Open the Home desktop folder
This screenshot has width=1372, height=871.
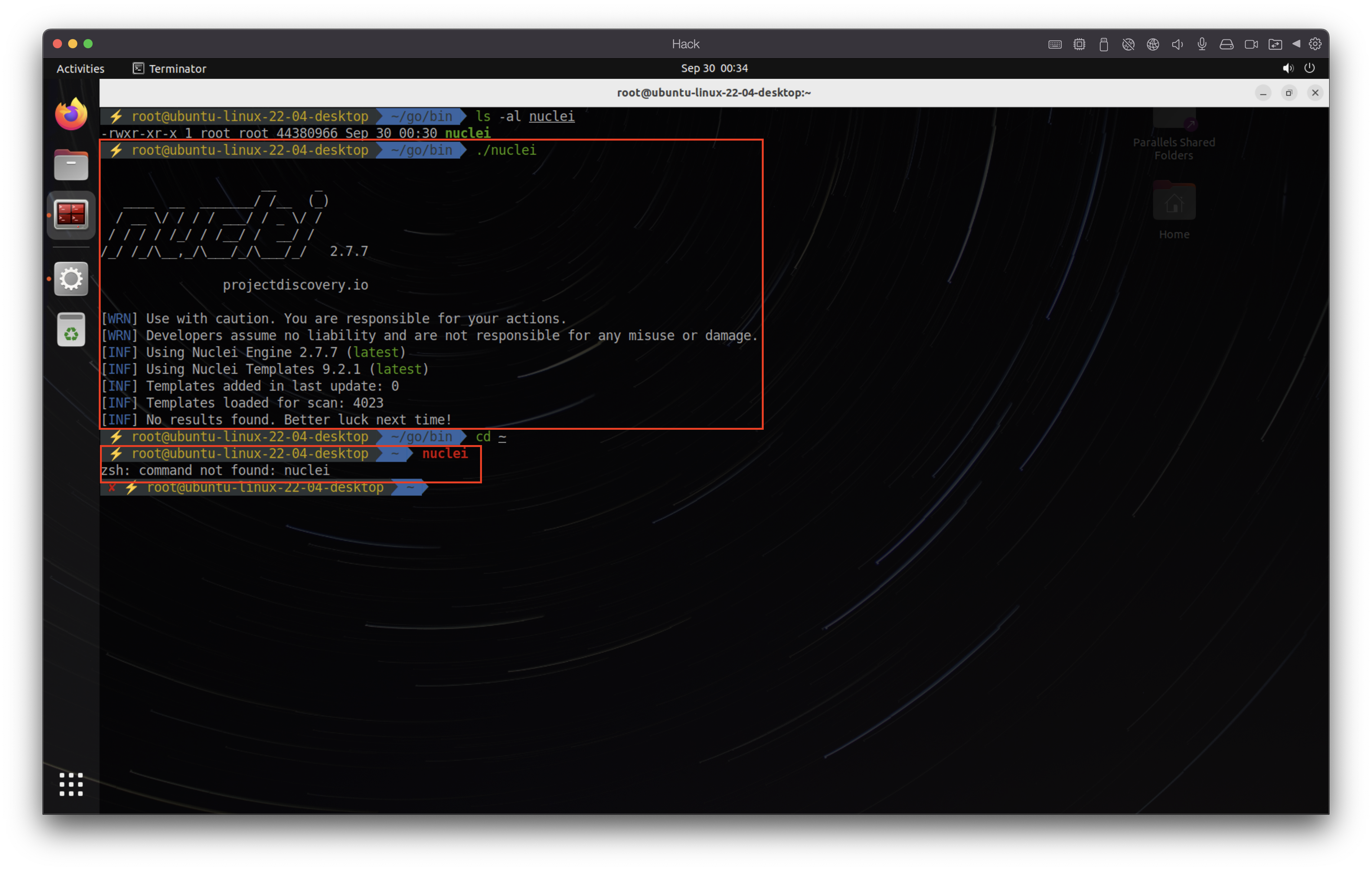[x=1174, y=210]
